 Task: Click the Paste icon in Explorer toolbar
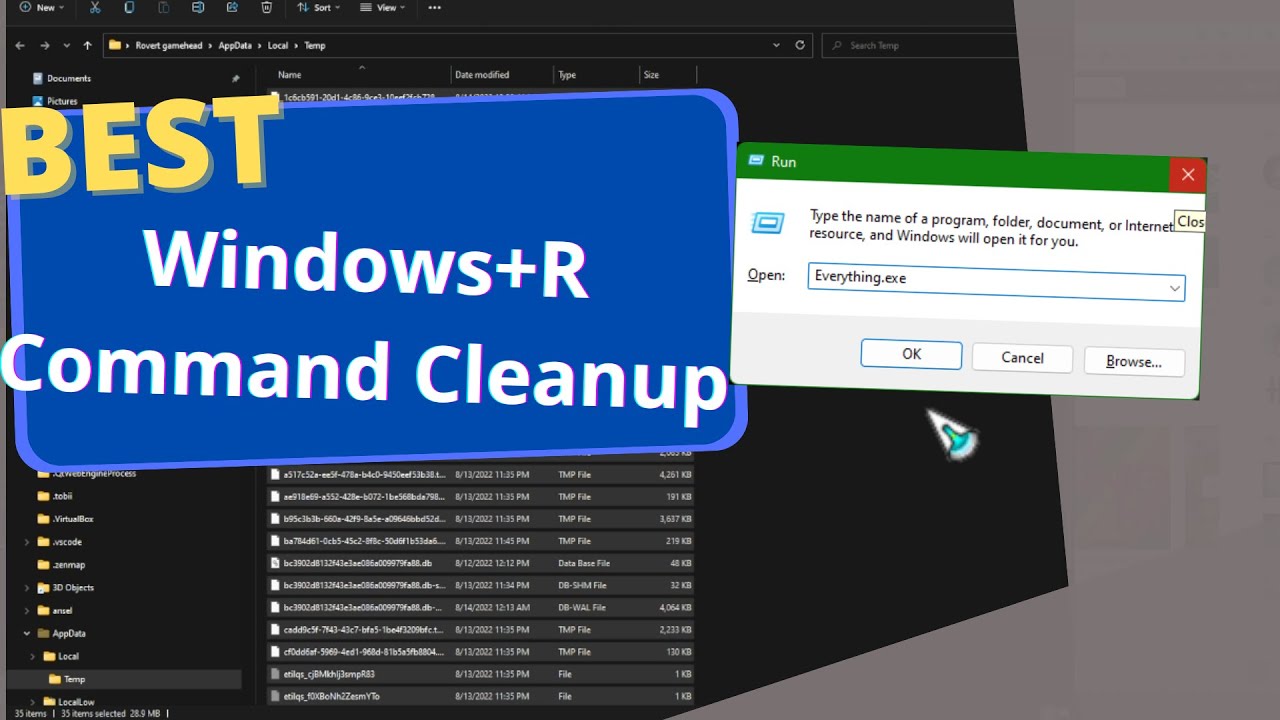(163, 7)
